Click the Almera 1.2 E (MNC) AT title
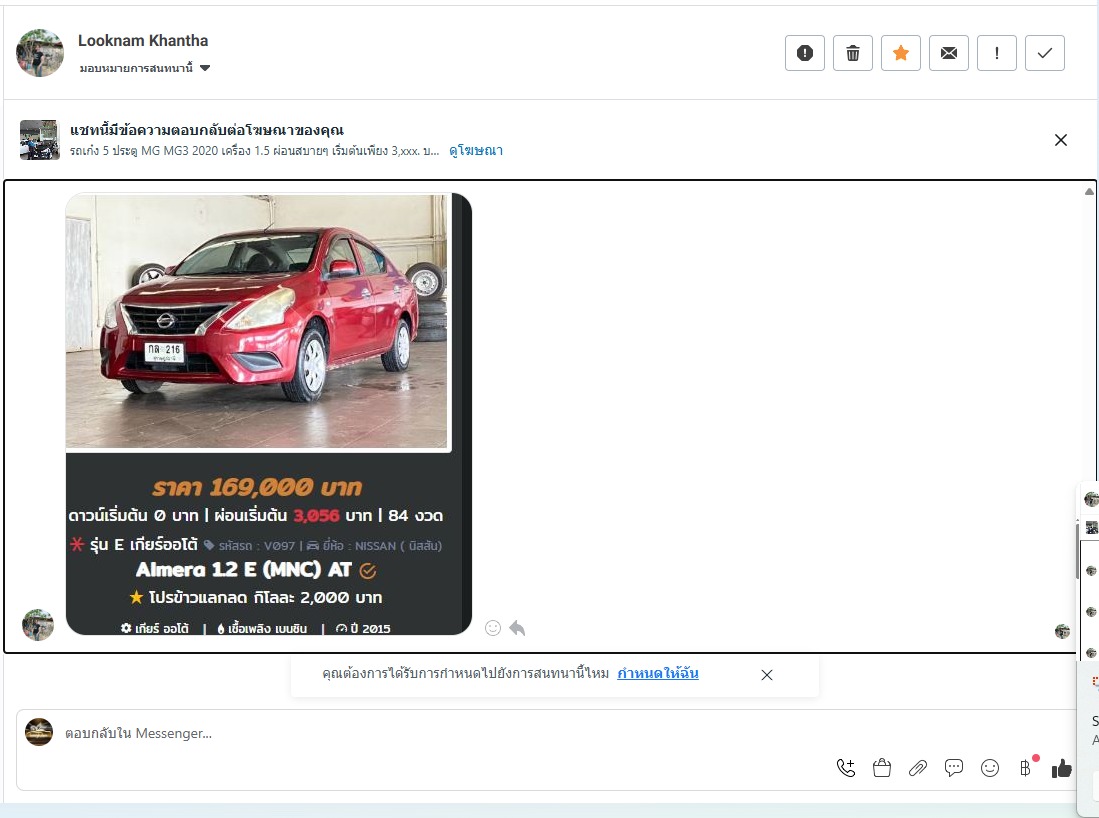Image resolution: width=1099 pixels, height=818 pixels. (243, 569)
